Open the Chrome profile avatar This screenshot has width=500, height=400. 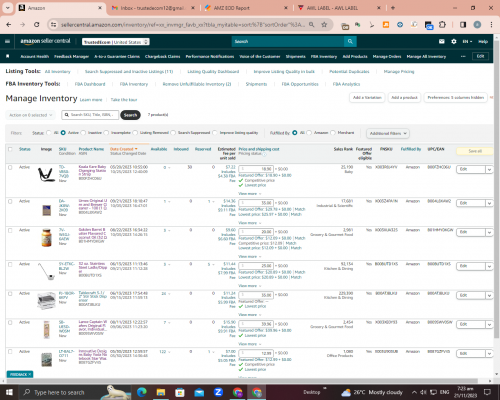point(477,25)
